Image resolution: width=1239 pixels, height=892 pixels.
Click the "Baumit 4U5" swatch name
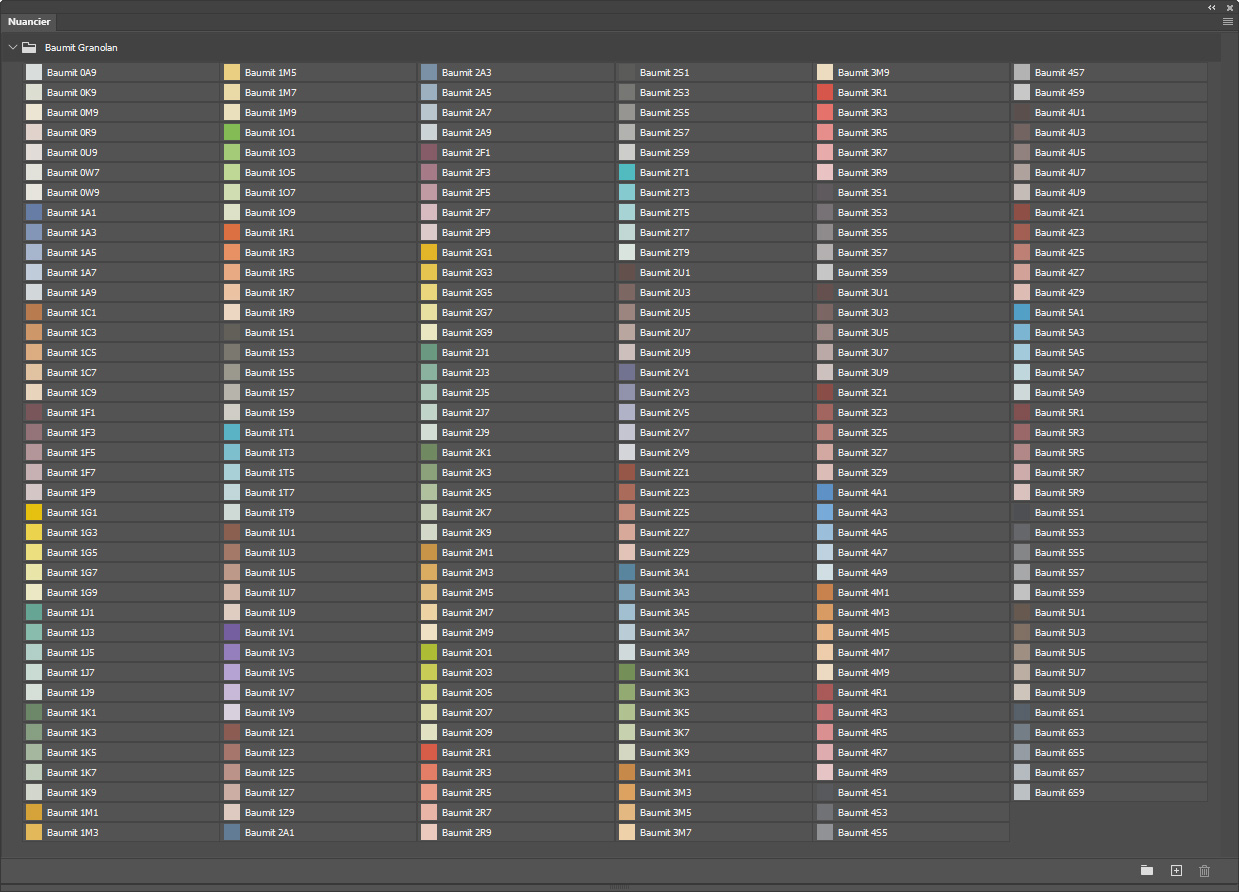click(x=1060, y=152)
